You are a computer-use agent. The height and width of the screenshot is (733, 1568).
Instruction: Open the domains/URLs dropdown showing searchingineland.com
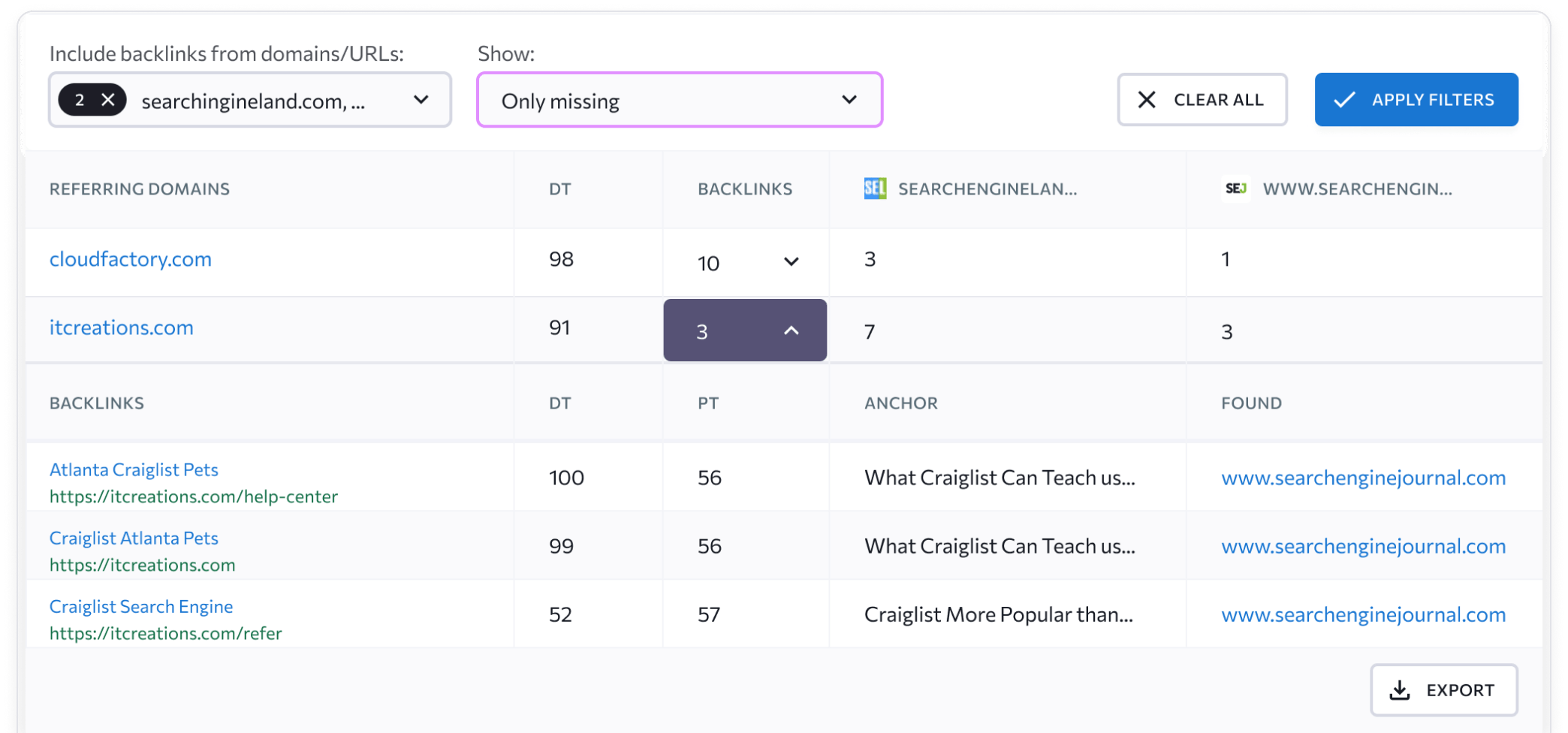pos(250,100)
